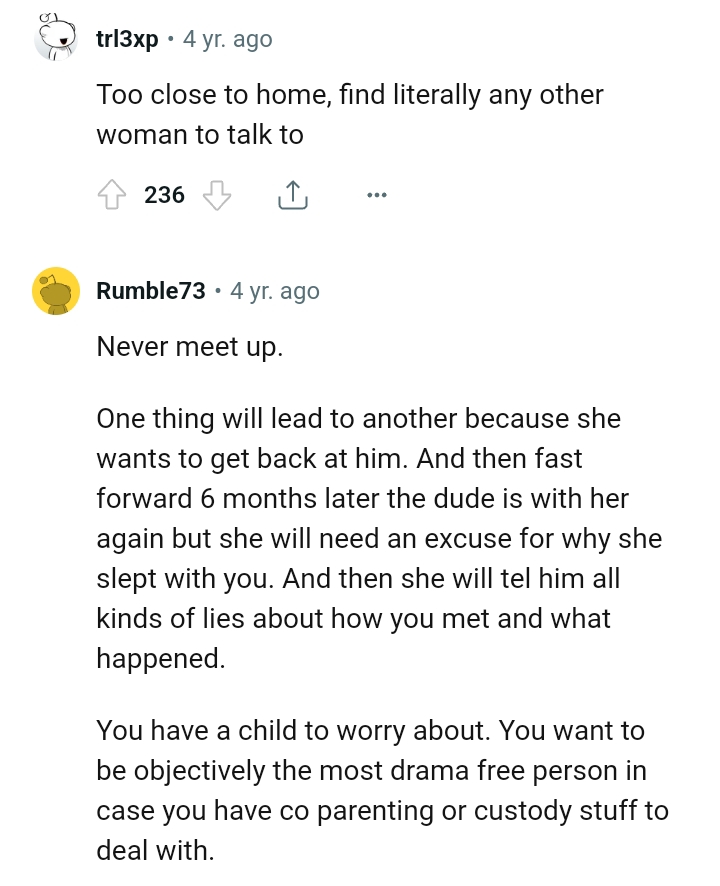Open the overflow menu on trl3xp's comment
The width and height of the screenshot is (720, 886).
(377, 196)
